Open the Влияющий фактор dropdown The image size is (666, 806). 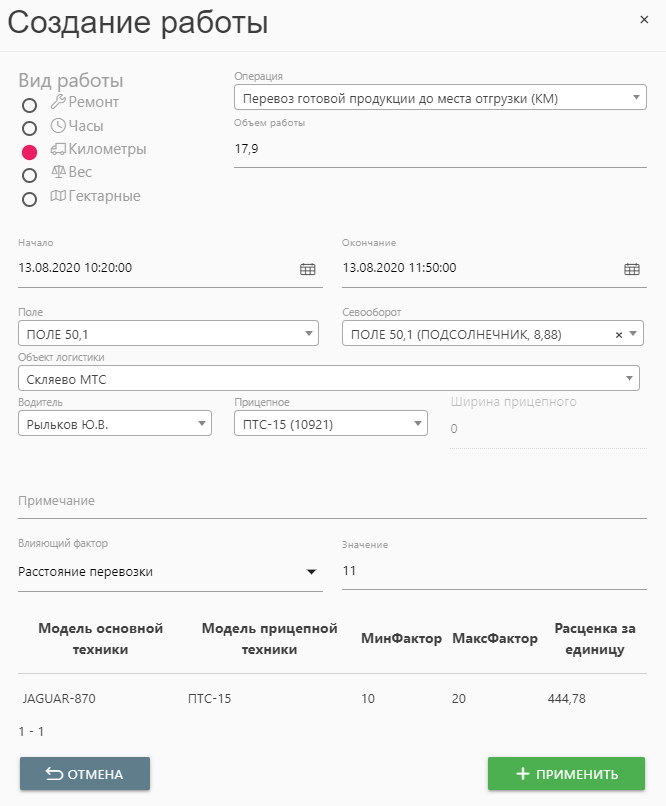(170, 572)
